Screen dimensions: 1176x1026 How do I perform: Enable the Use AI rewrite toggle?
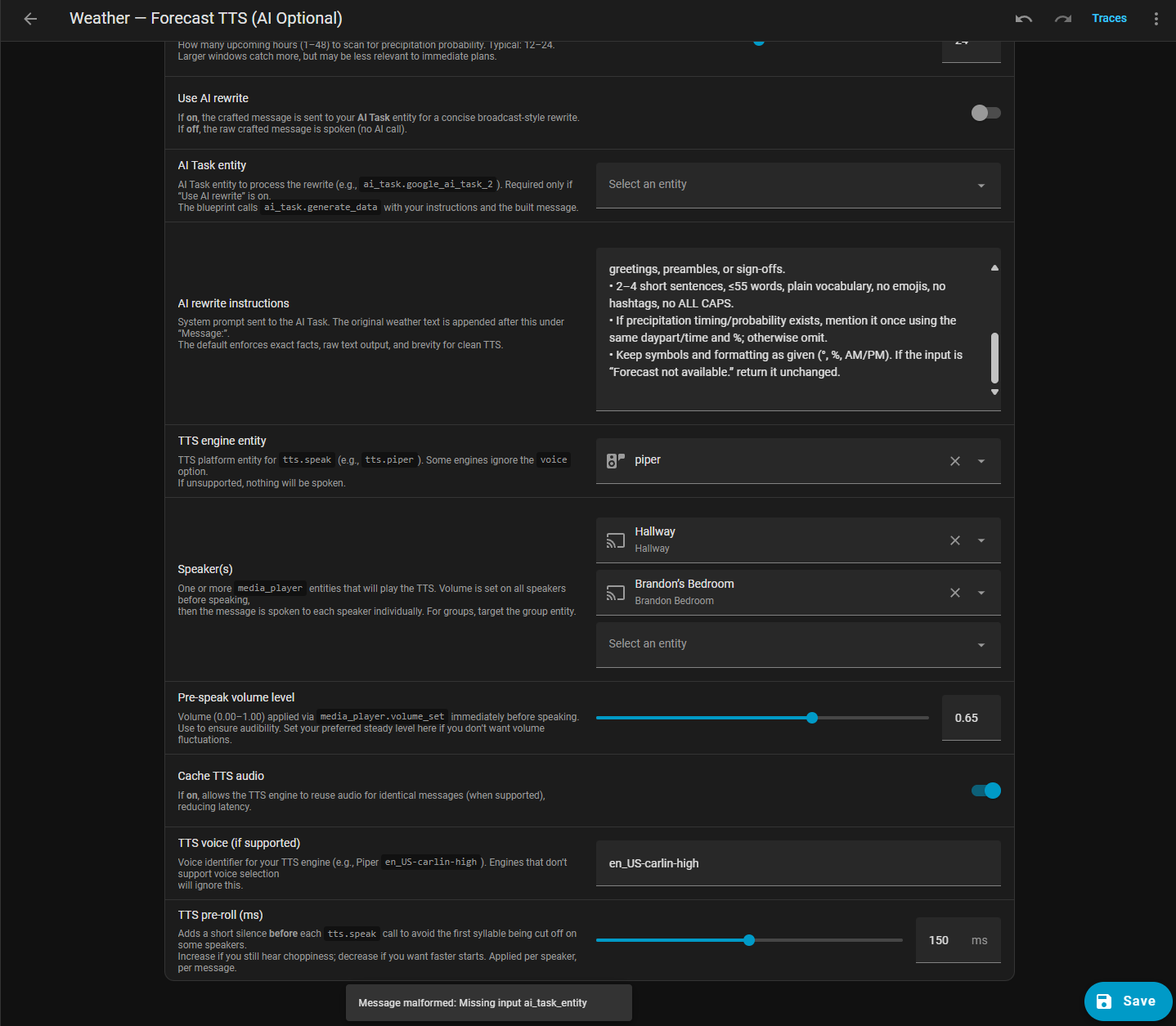click(985, 113)
